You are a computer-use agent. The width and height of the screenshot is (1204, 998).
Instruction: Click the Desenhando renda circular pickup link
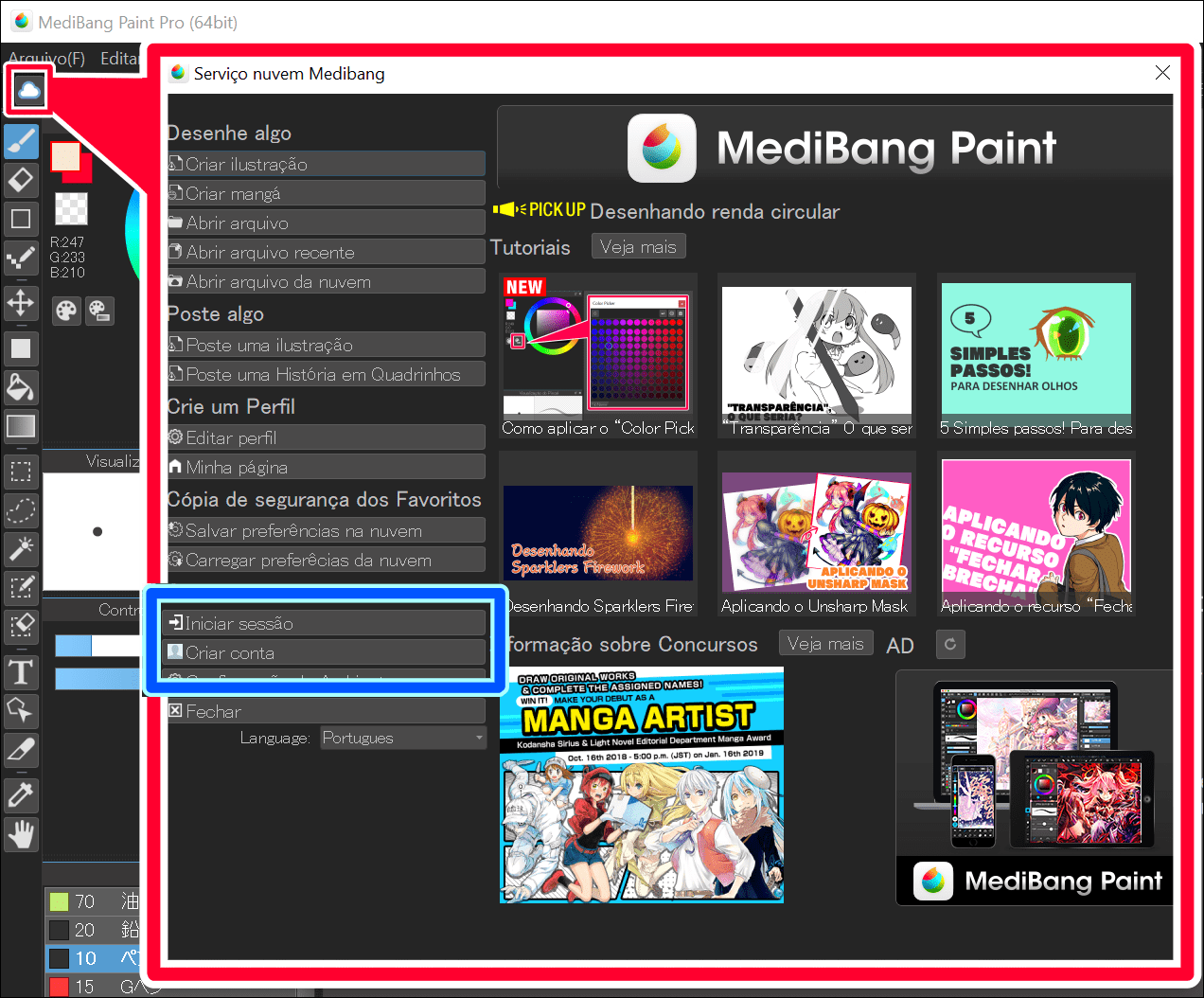pyautogui.click(x=715, y=211)
